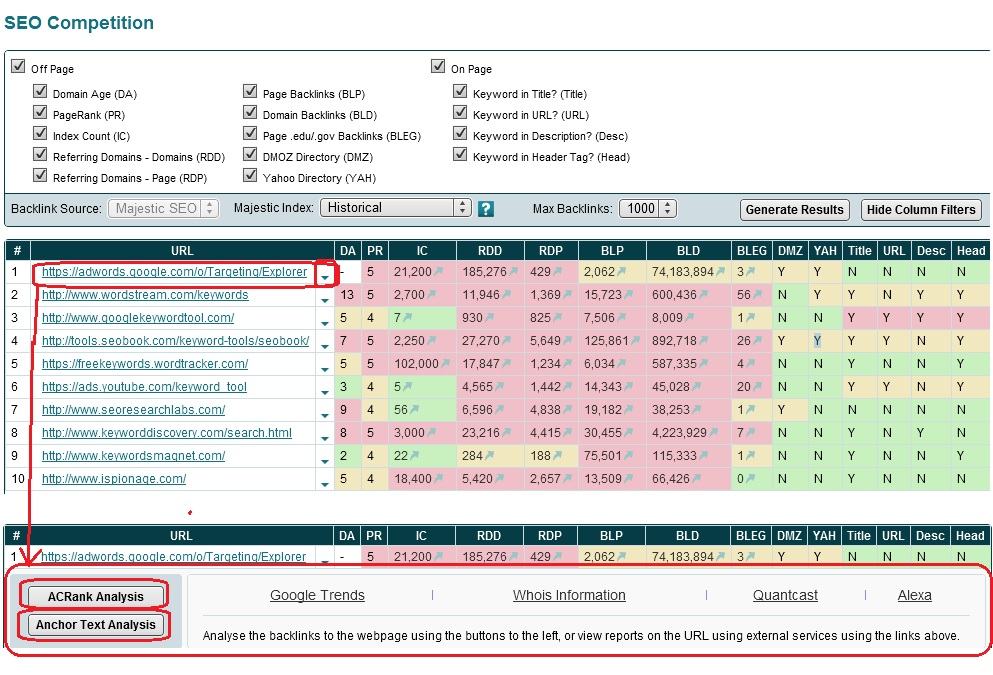
Task: Open the Backlink Source dropdown
Action: (163, 208)
